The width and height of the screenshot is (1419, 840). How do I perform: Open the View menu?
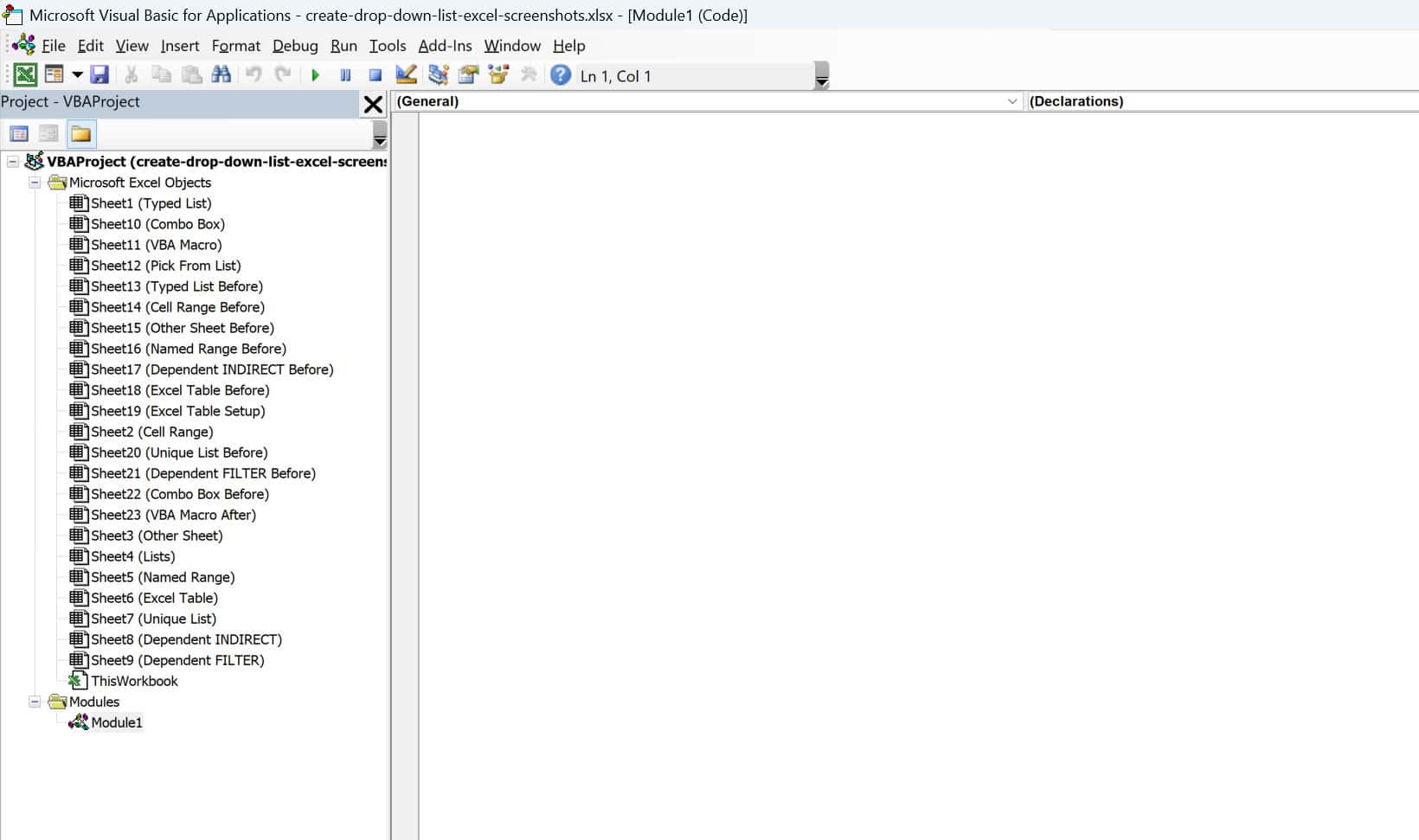tap(132, 46)
